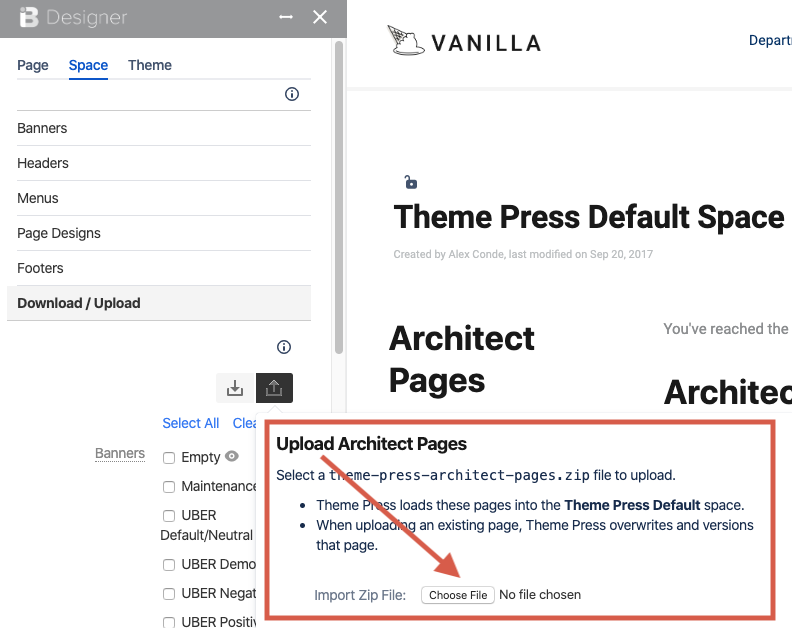
Task: Click the upload icon button
Action: pos(274,388)
